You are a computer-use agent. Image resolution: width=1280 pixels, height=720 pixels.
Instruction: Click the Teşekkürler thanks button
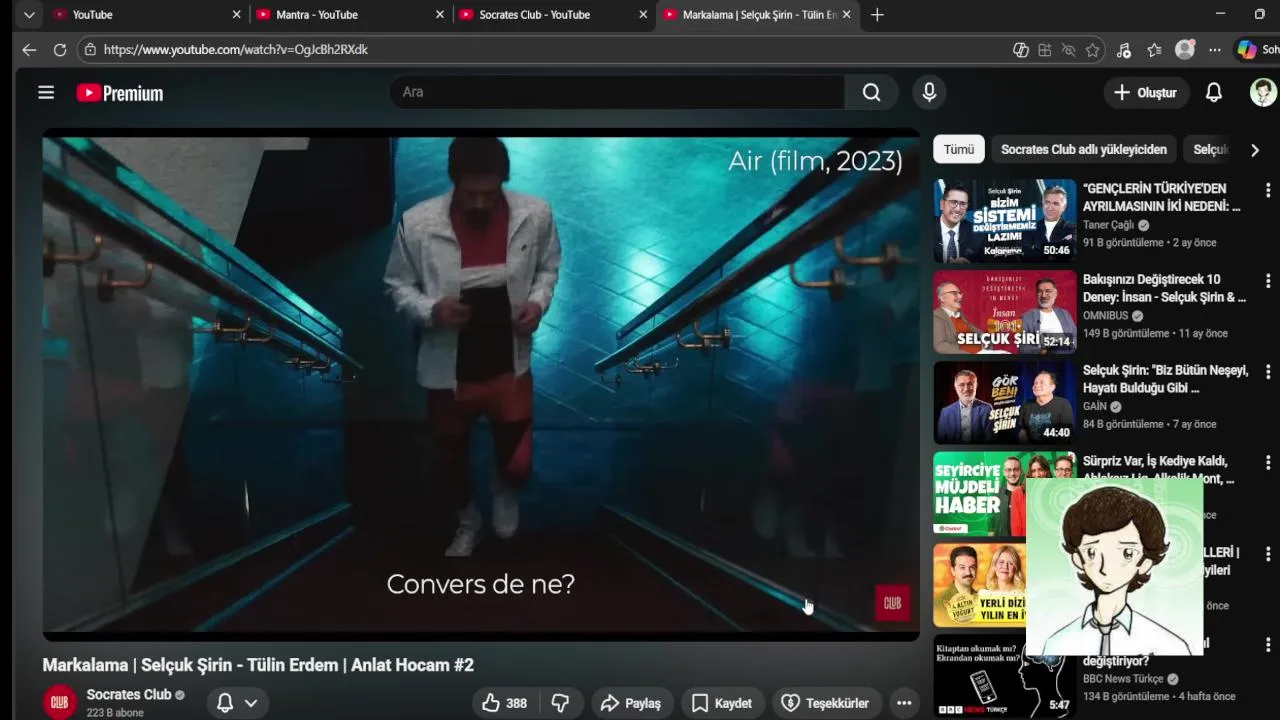click(x=826, y=703)
